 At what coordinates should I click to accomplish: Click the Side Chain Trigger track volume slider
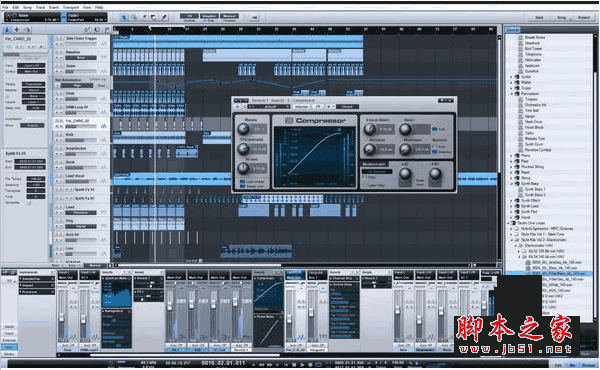pyautogui.click(x=81, y=44)
